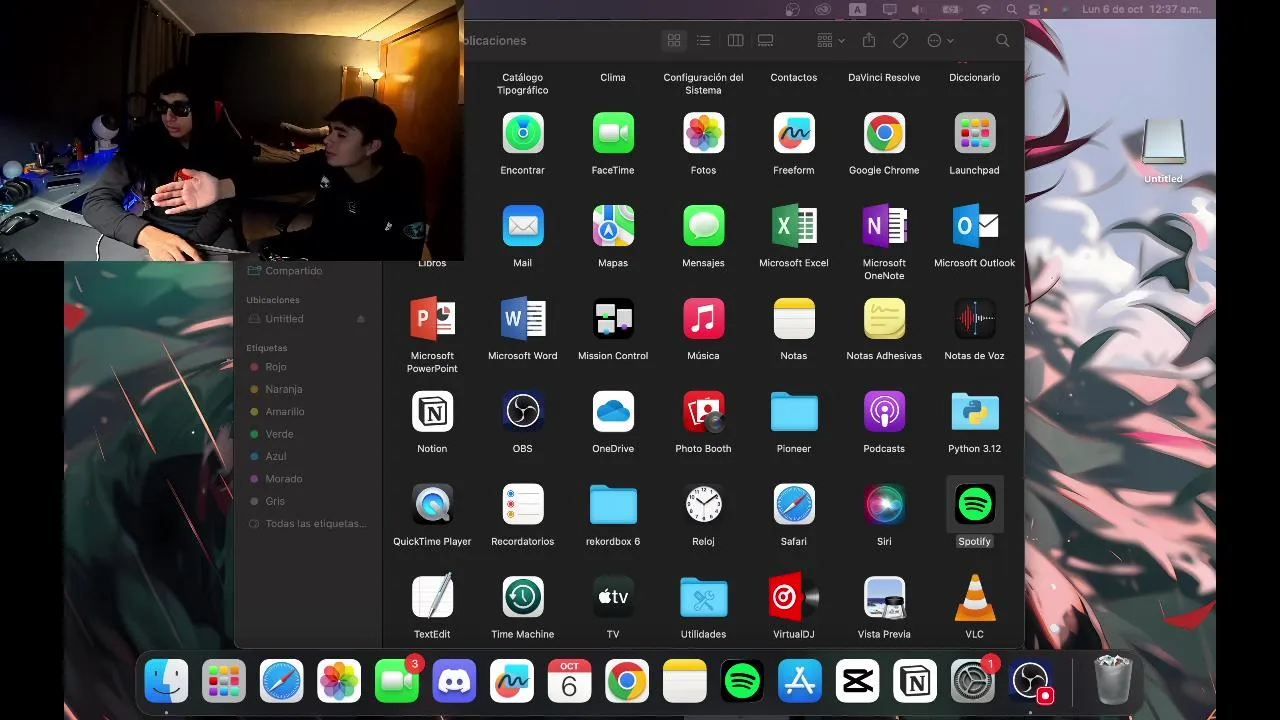Image resolution: width=1280 pixels, height=720 pixels.
Task: Open Discord from the Dock
Action: (454, 682)
